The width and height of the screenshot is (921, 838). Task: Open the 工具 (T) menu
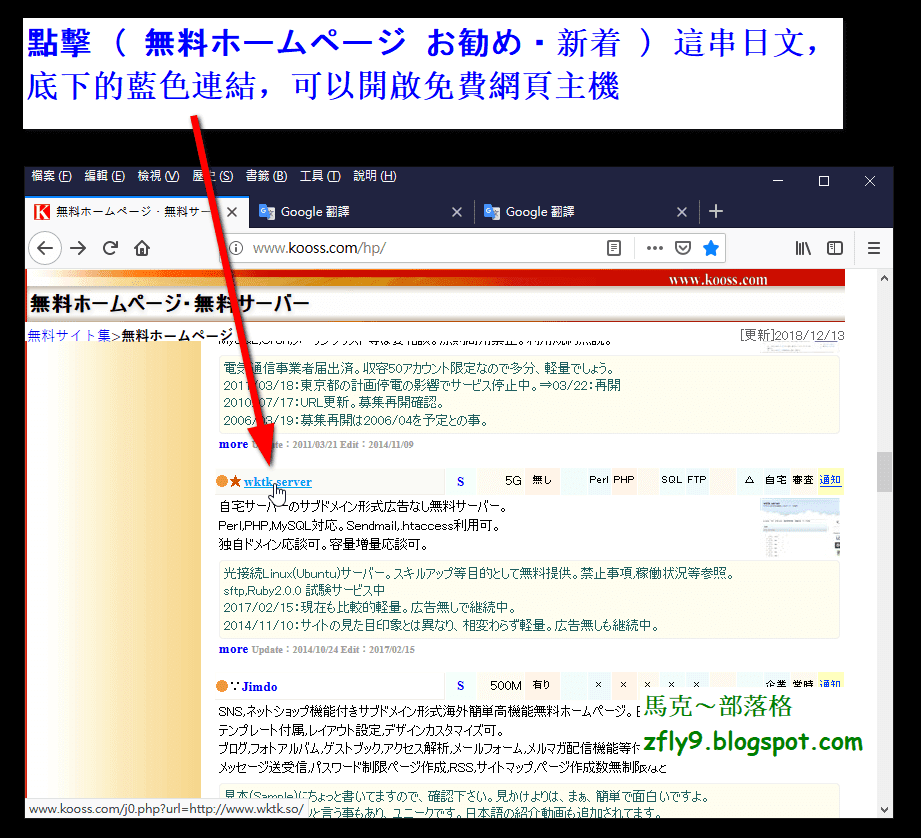click(320, 176)
